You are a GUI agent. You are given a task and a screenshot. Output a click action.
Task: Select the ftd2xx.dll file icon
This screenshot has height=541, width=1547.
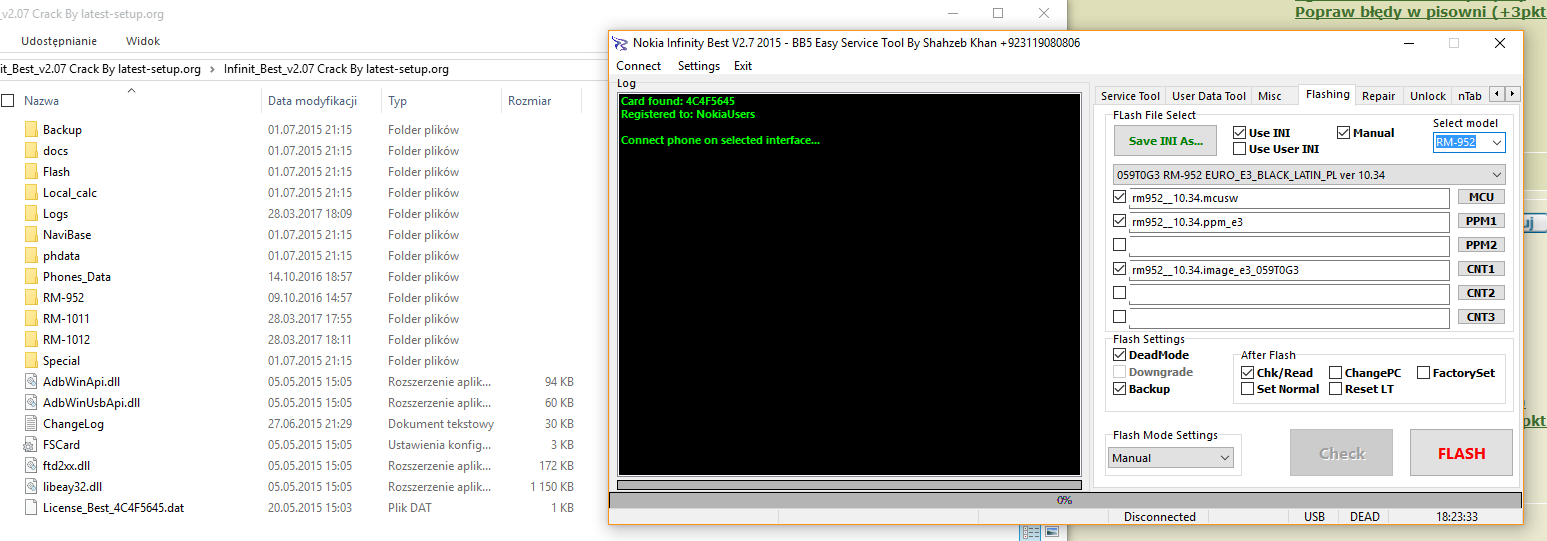coord(31,465)
